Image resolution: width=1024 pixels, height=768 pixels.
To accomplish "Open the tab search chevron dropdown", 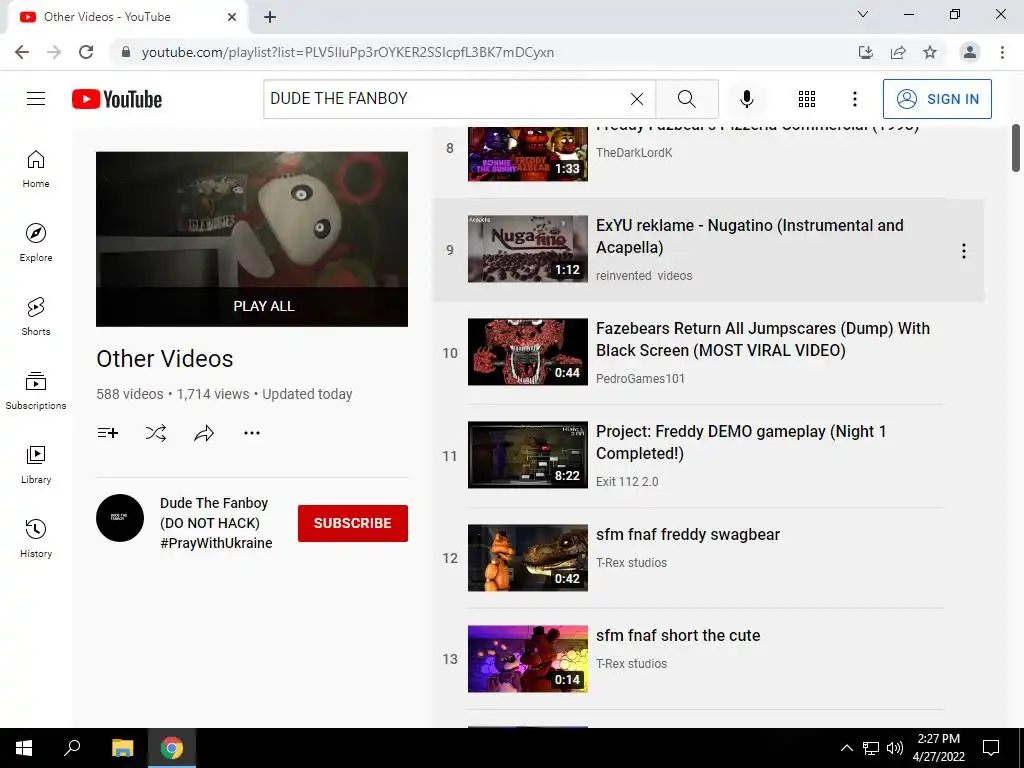I will (x=863, y=14).
